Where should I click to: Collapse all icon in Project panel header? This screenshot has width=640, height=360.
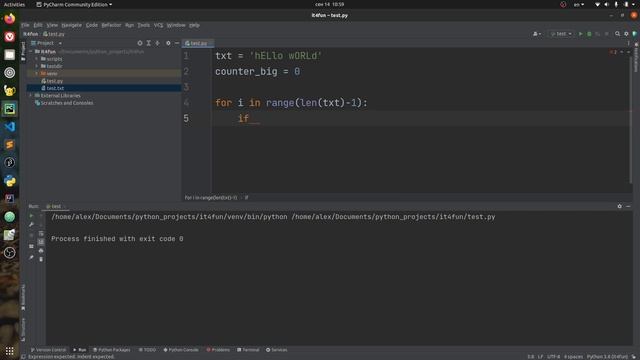point(158,43)
